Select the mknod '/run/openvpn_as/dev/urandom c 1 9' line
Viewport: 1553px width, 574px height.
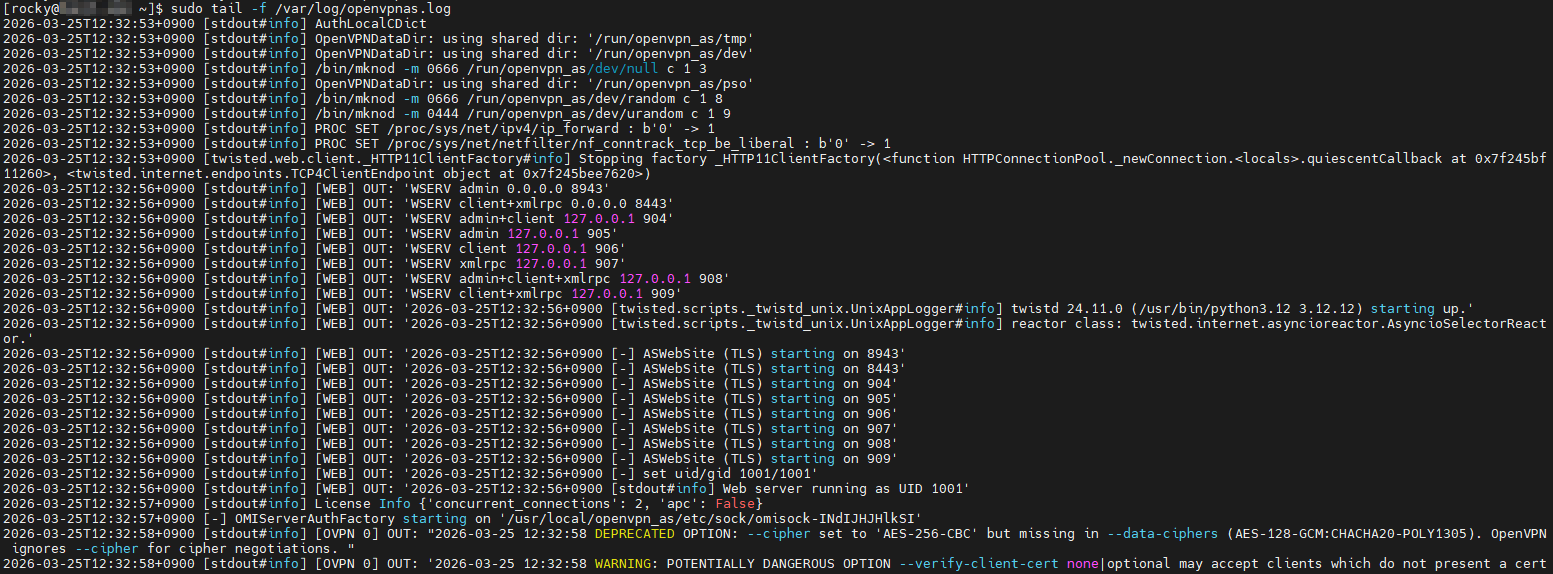[367, 113]
